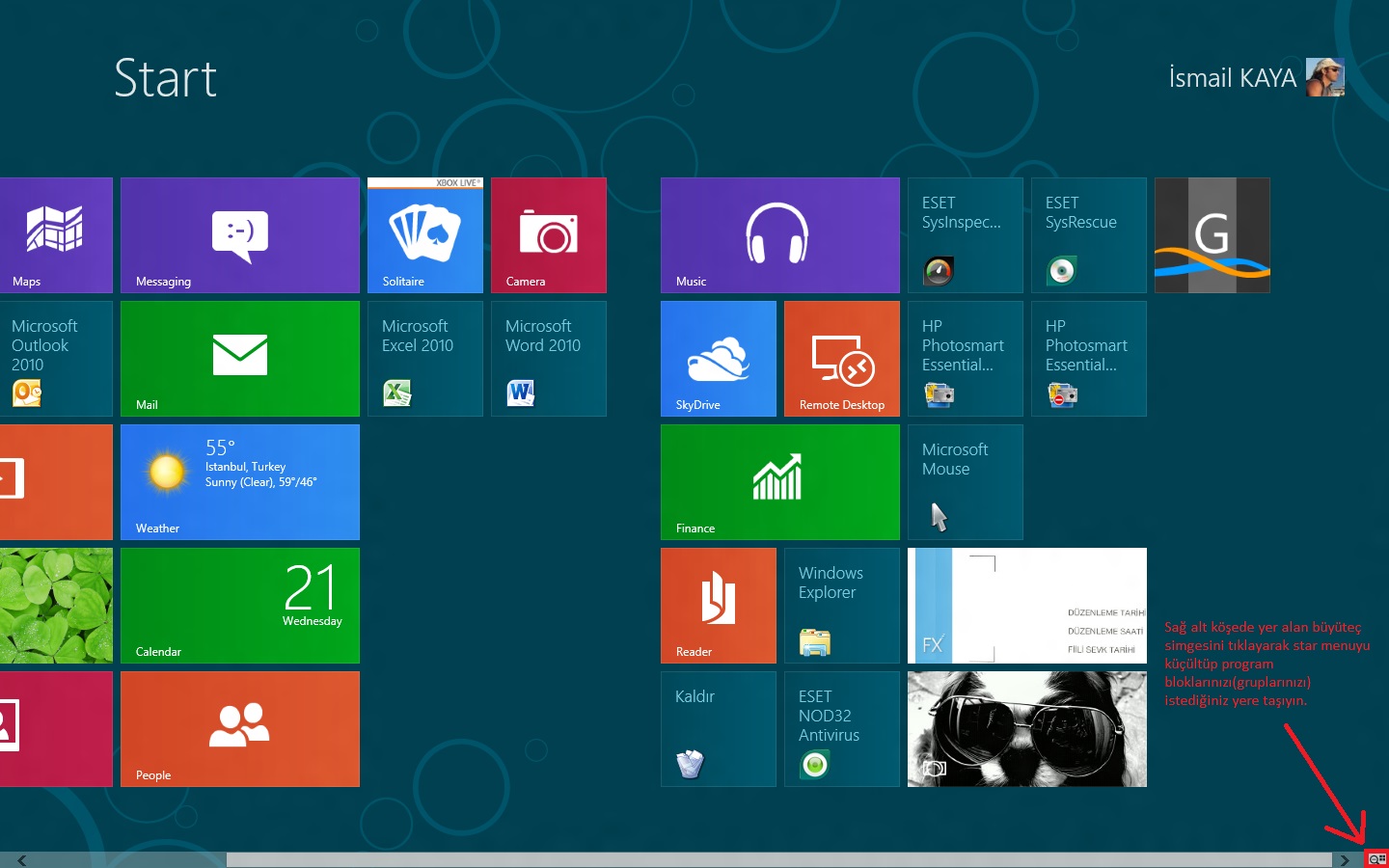Launch the Solitaire tile
The width and height of the screenshot is (1389, 868).
point(425,235)
